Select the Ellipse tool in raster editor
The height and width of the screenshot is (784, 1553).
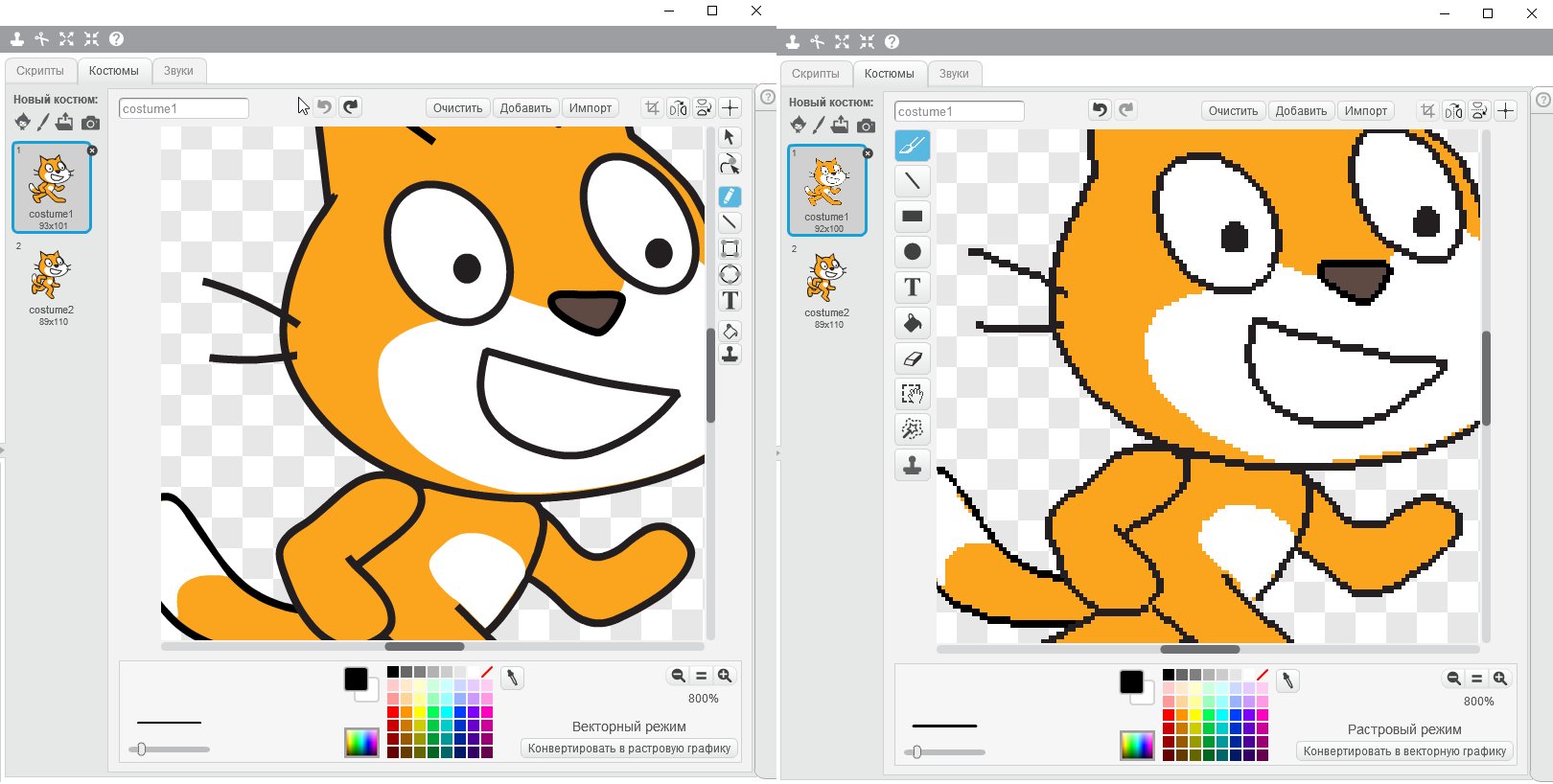point(912,251)
